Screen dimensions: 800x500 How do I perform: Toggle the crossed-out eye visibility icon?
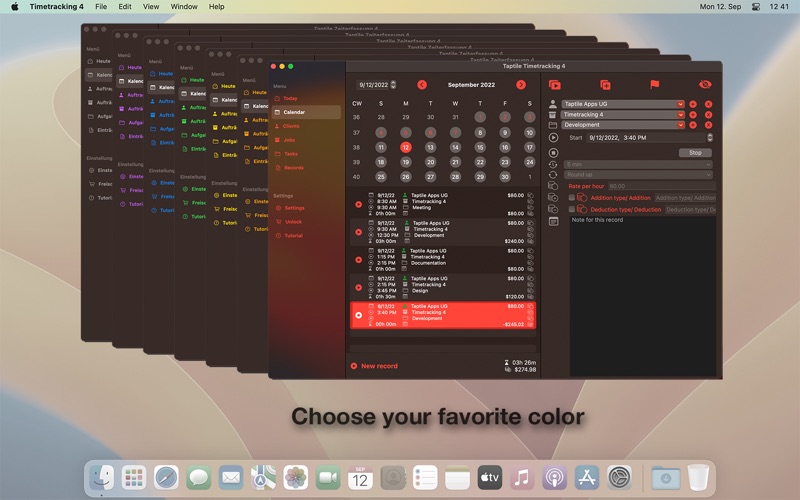tap(705, 85)
